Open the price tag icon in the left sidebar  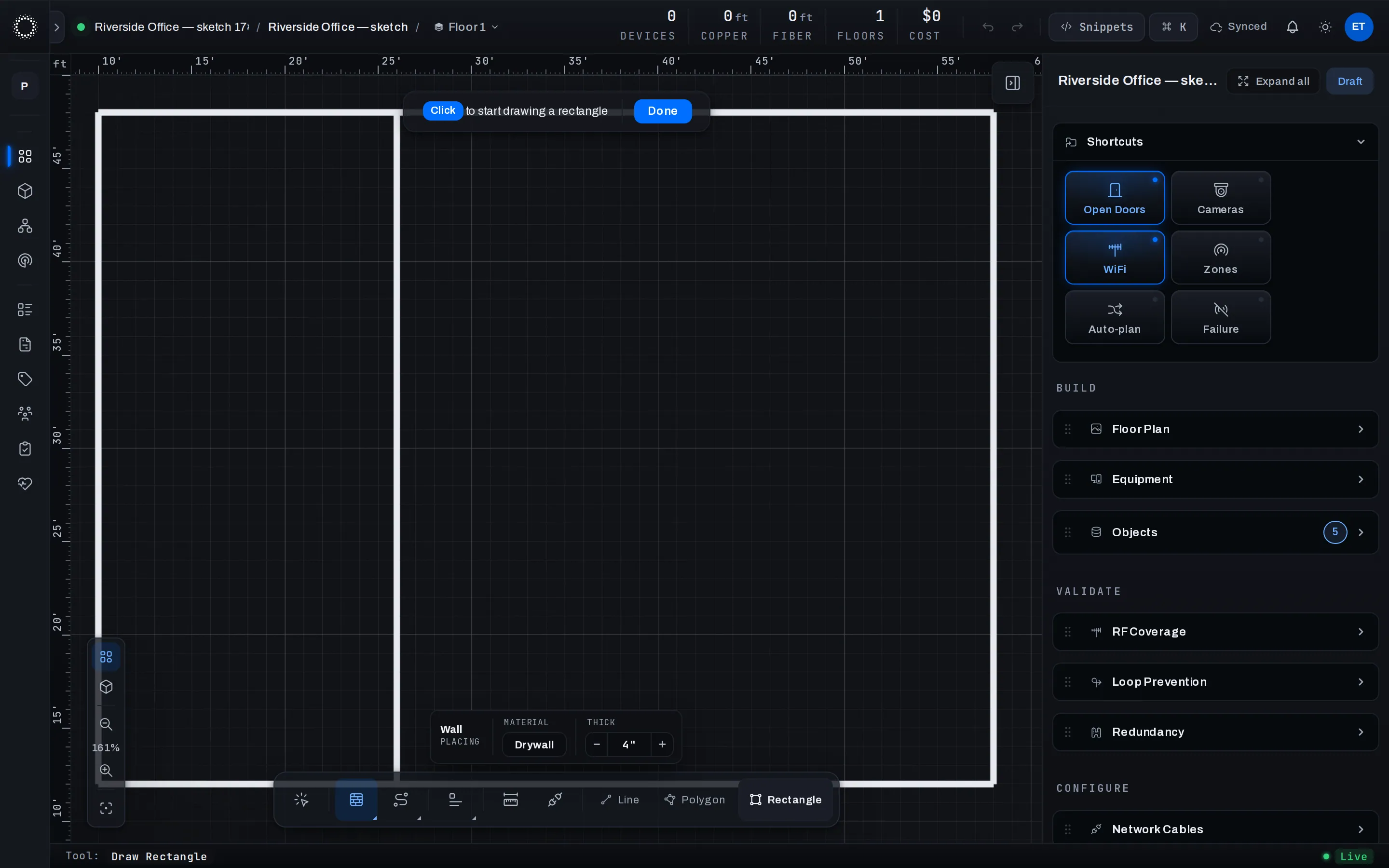(x=25, y=379)
